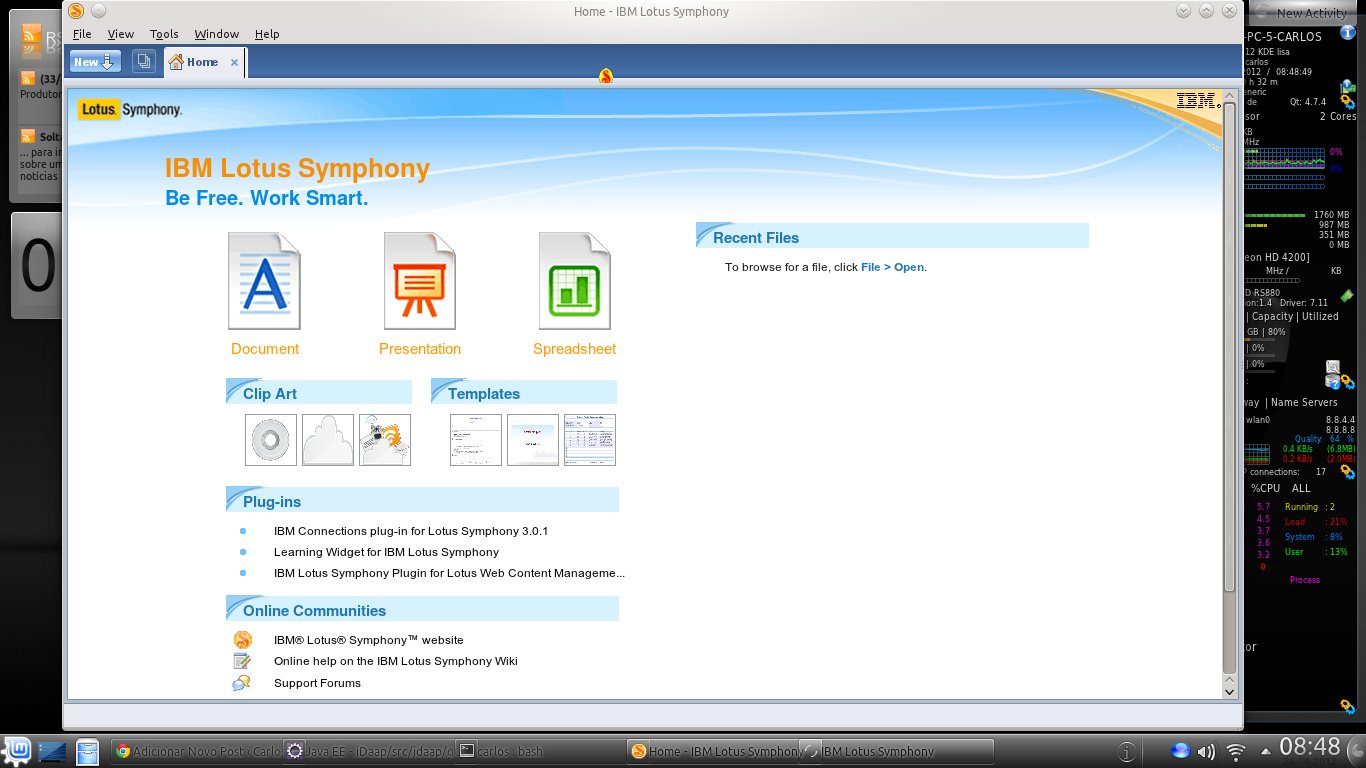Create a new Presentation via easel icon
Screen dimensions: 1366x768
click(420, 281)
